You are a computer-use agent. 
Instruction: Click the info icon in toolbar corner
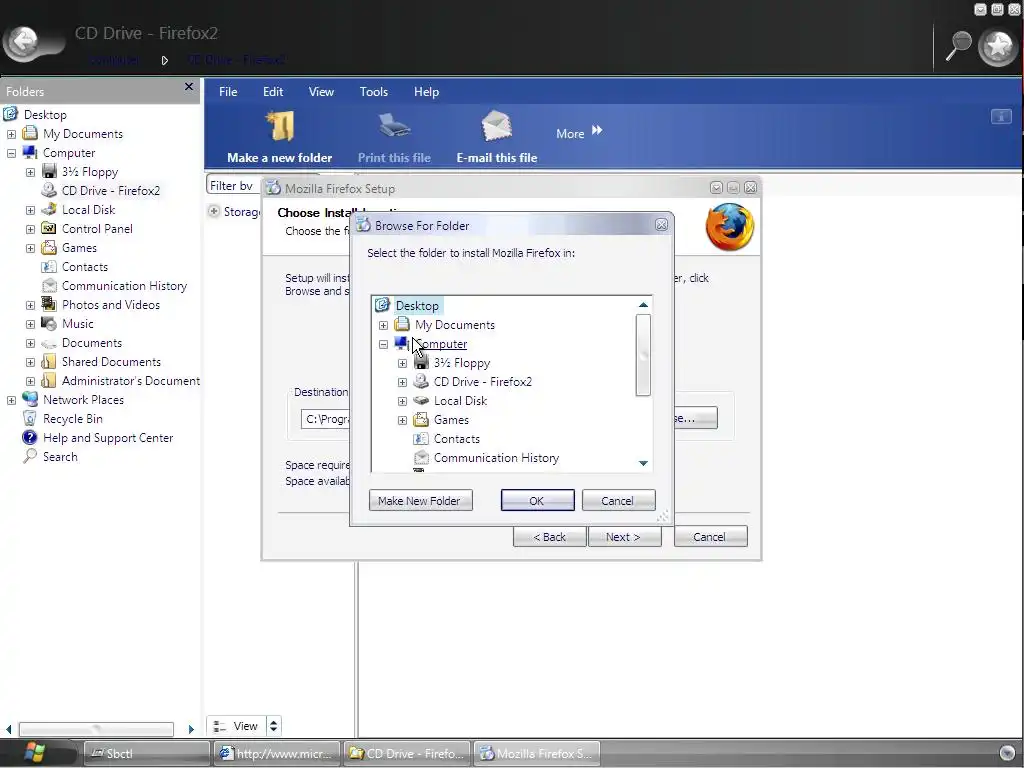click(1001, 117)
